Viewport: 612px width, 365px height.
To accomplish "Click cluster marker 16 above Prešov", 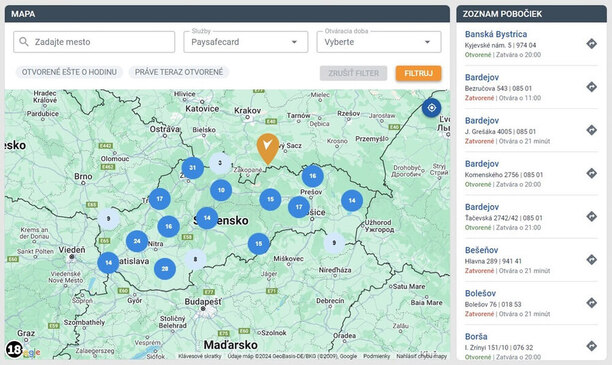I will tap(313, 176).
